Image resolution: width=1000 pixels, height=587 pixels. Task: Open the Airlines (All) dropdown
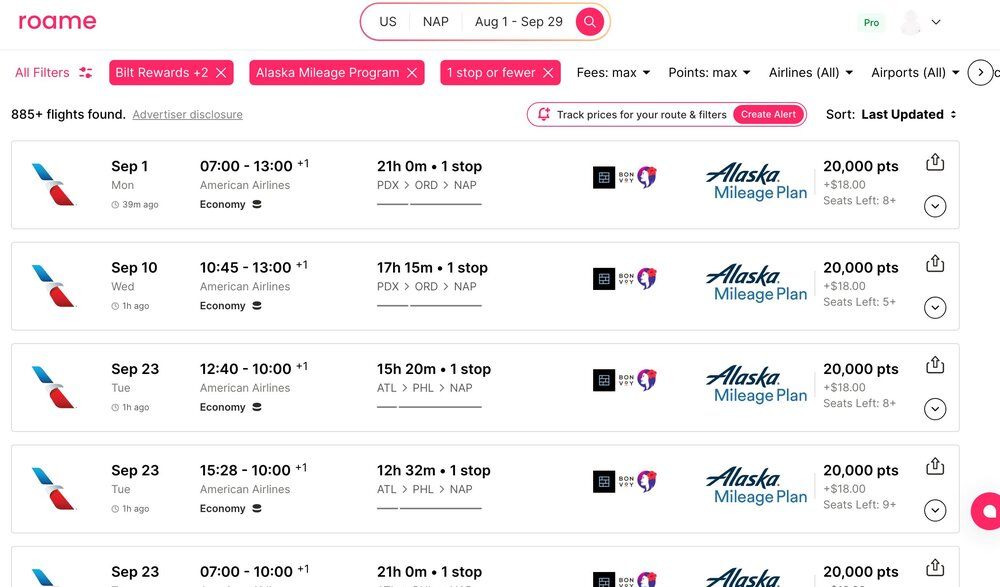810,73
